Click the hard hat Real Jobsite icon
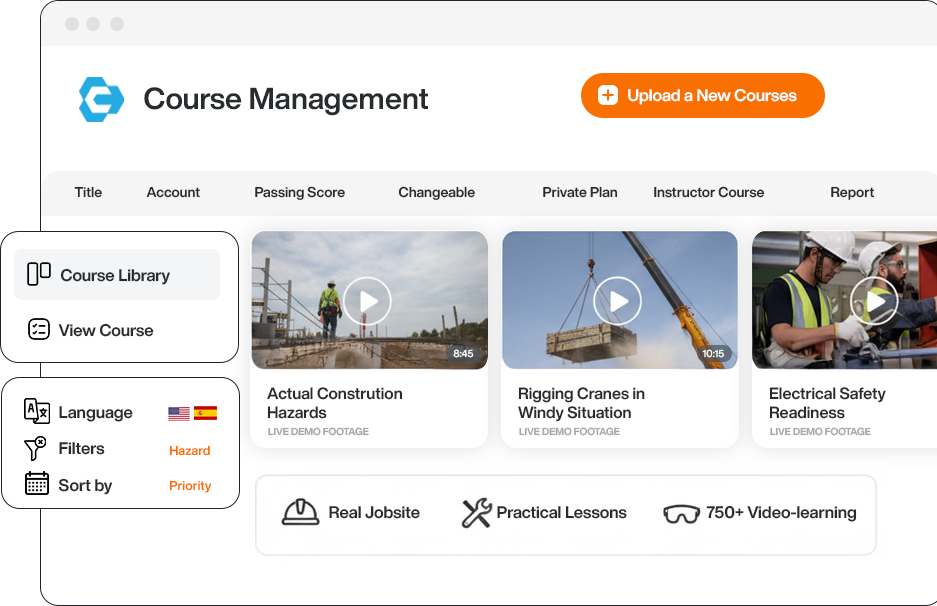This screenshot has width=937, height=606. (x=301, y=512)
